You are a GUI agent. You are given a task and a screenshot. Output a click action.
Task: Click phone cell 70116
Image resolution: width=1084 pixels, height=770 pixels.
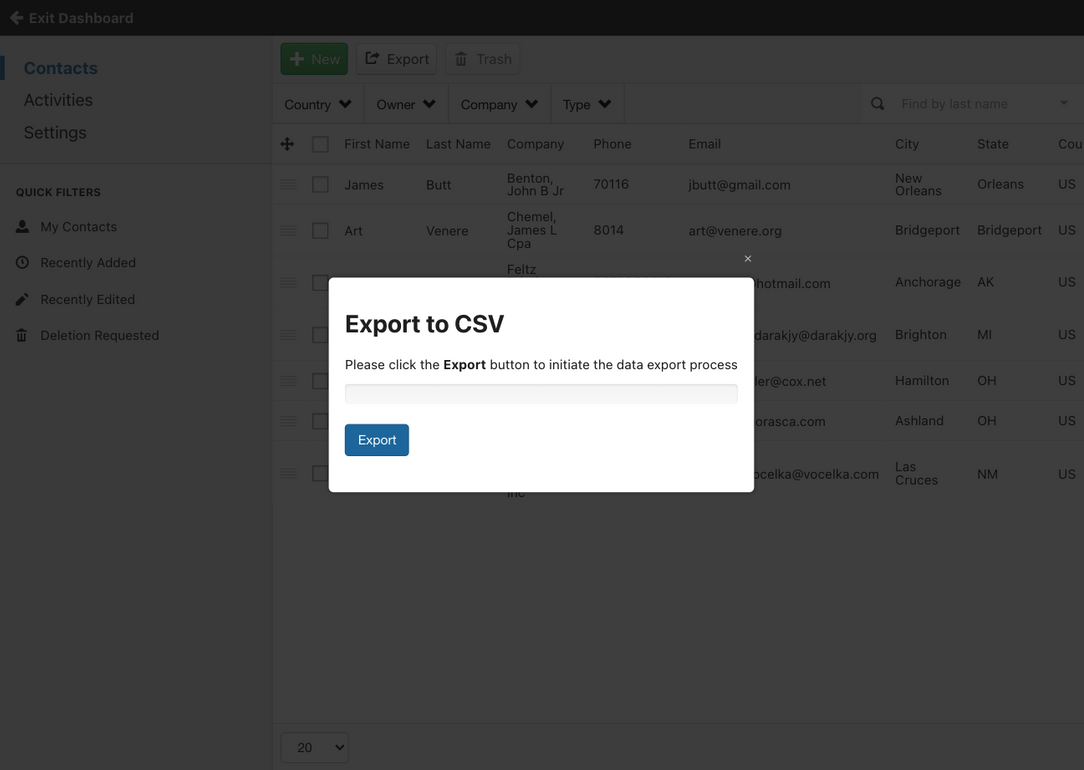[x=611, y=184]
